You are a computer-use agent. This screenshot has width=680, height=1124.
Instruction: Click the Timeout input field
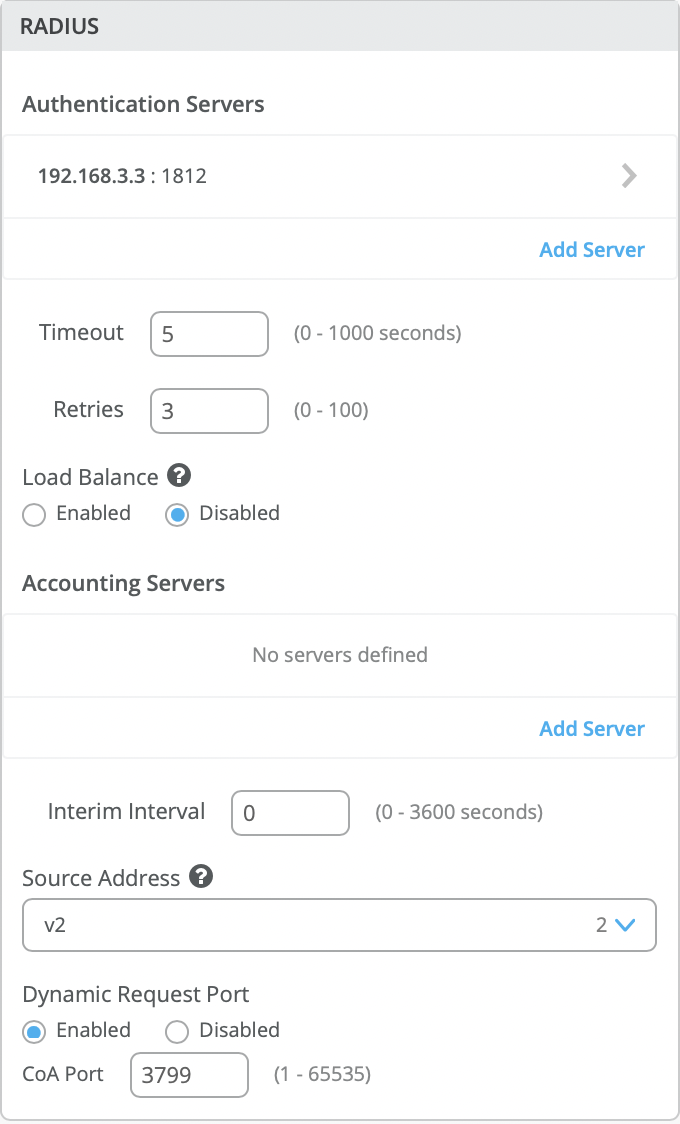209,334
